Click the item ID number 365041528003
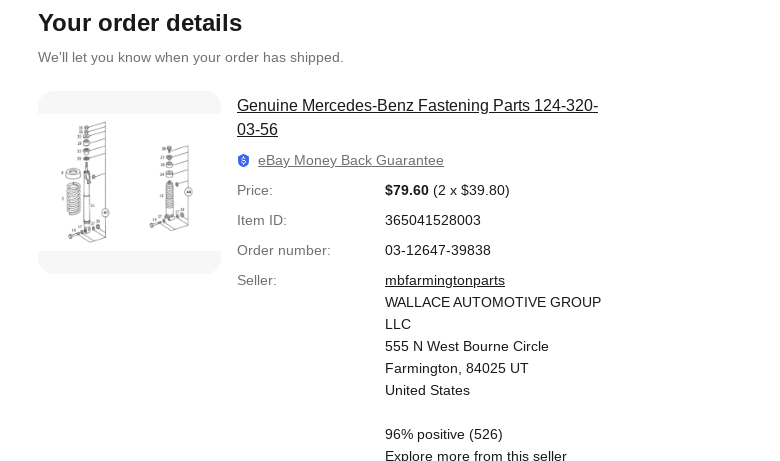 tap(432, 220)
